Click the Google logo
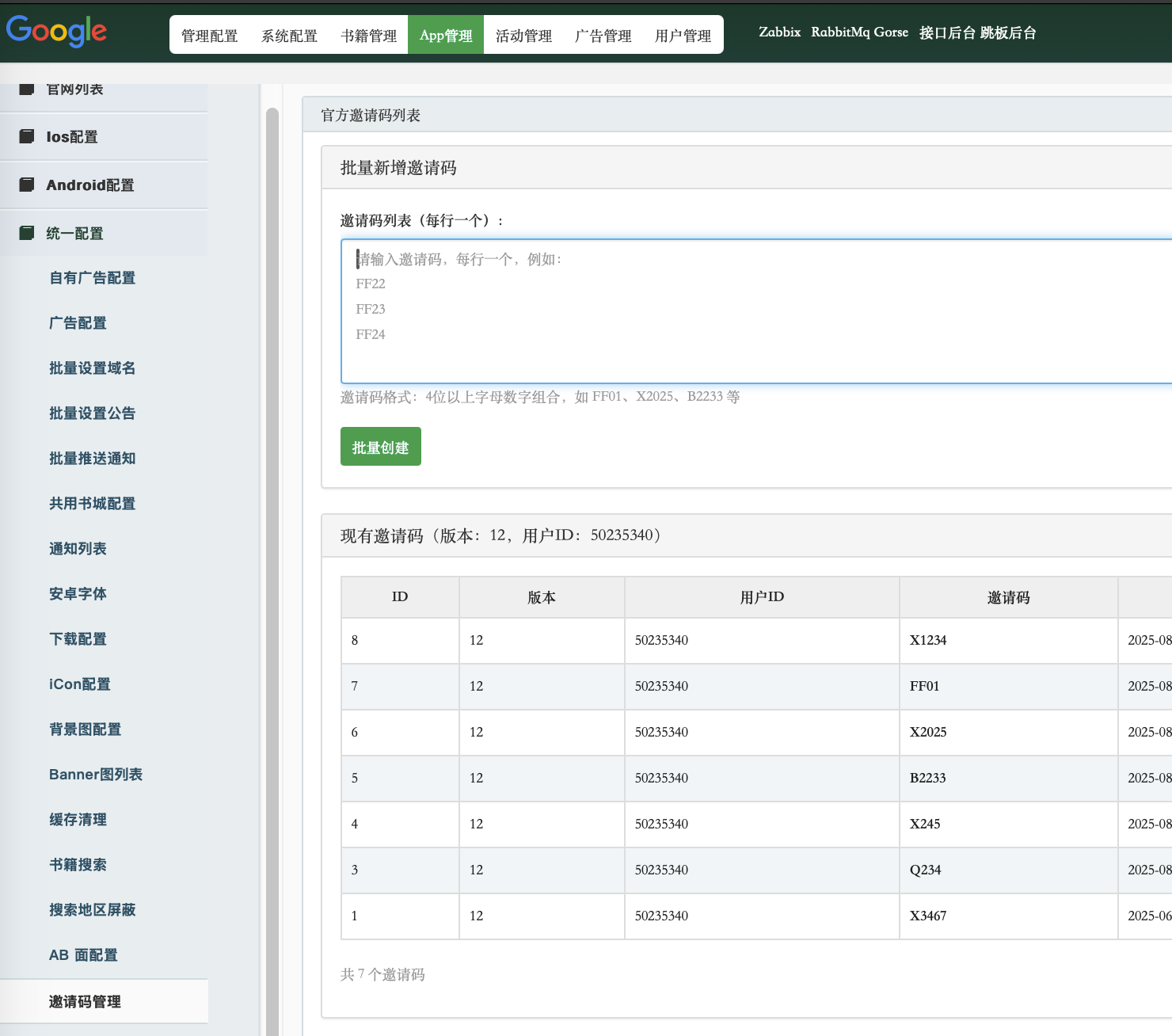 [x=56, y=32]
